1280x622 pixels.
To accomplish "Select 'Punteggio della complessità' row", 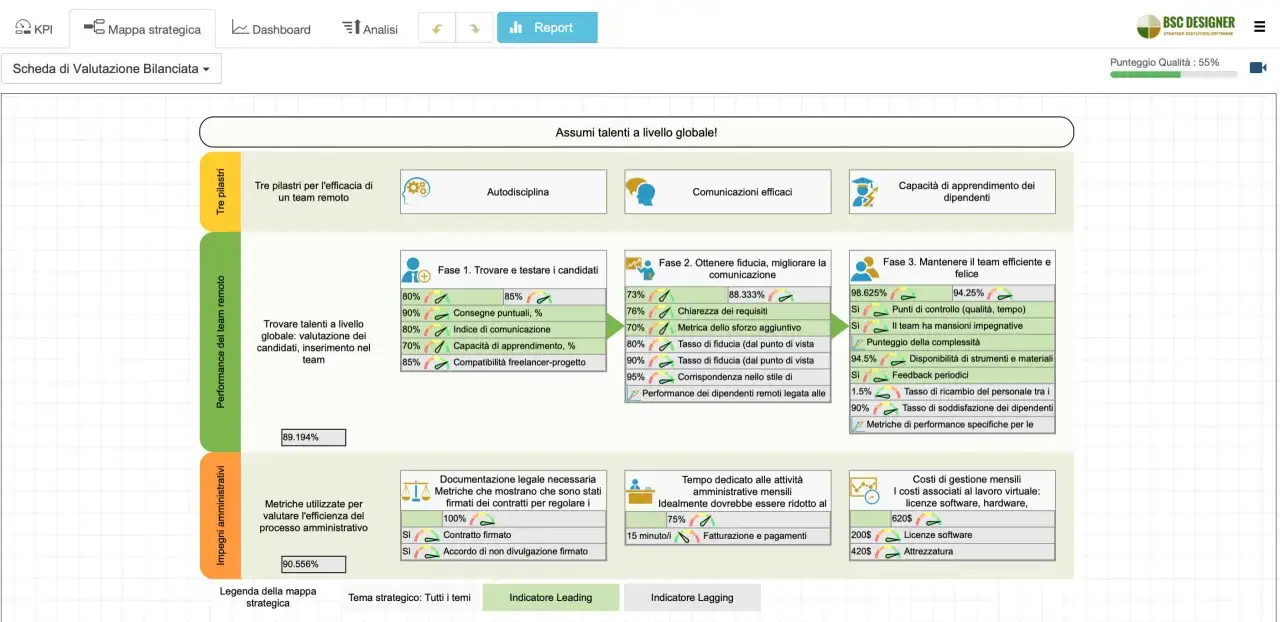I will (952, 342).
